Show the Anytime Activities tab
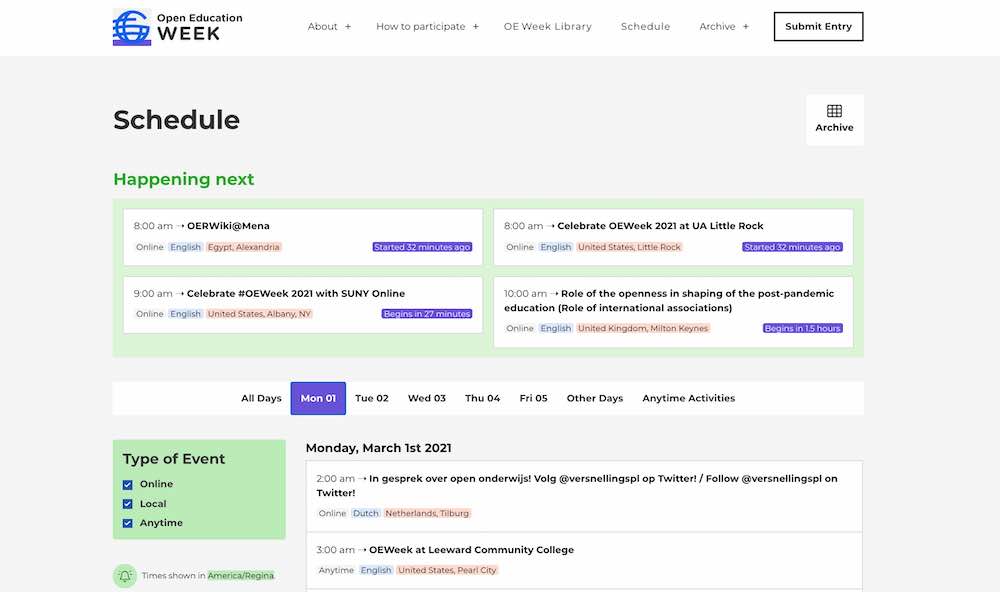 (x=688, y=398)
